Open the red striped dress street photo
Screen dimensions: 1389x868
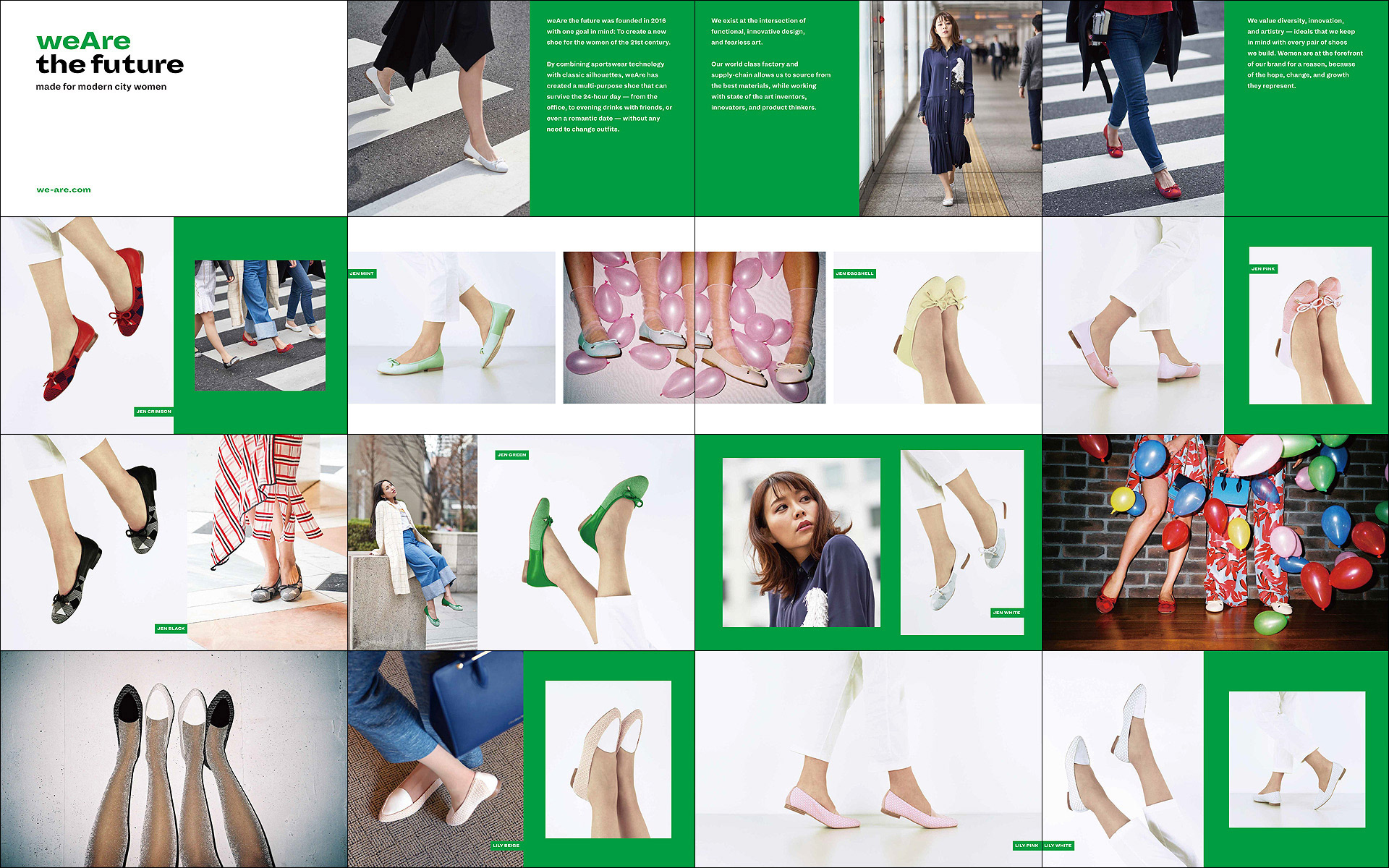267,542
